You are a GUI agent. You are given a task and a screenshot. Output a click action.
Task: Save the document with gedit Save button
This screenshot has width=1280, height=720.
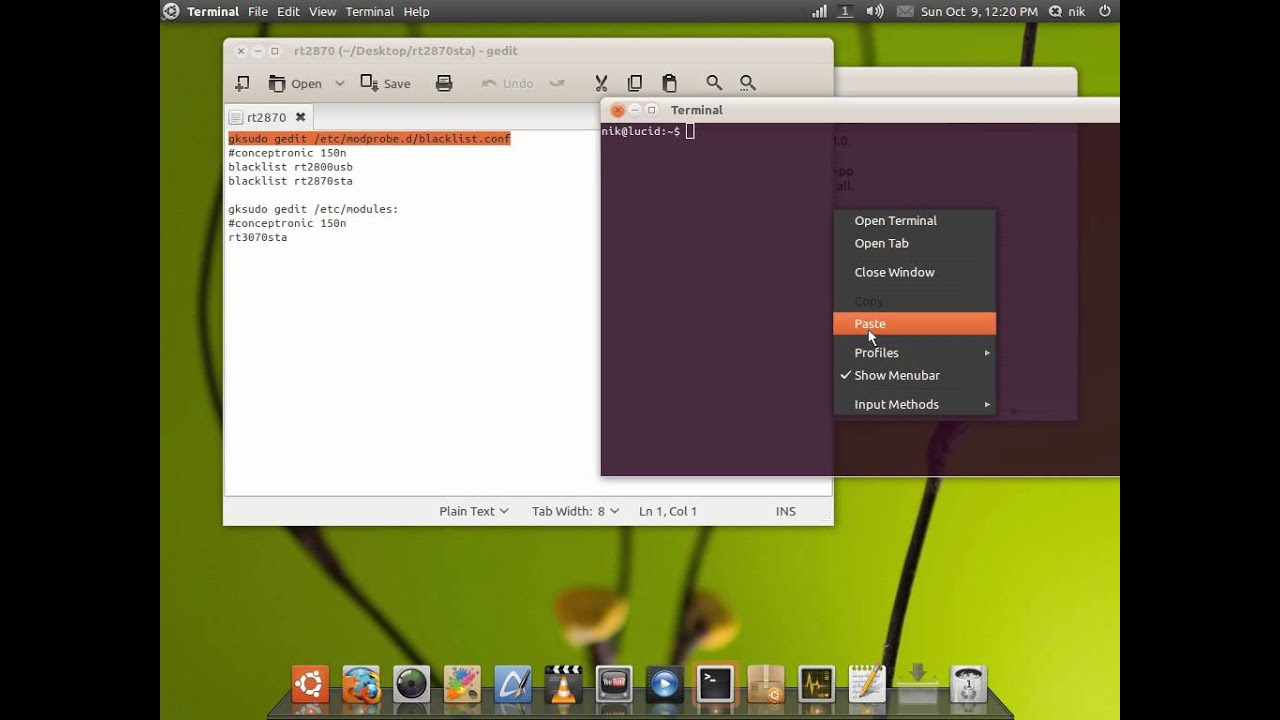tap(385, 83)
